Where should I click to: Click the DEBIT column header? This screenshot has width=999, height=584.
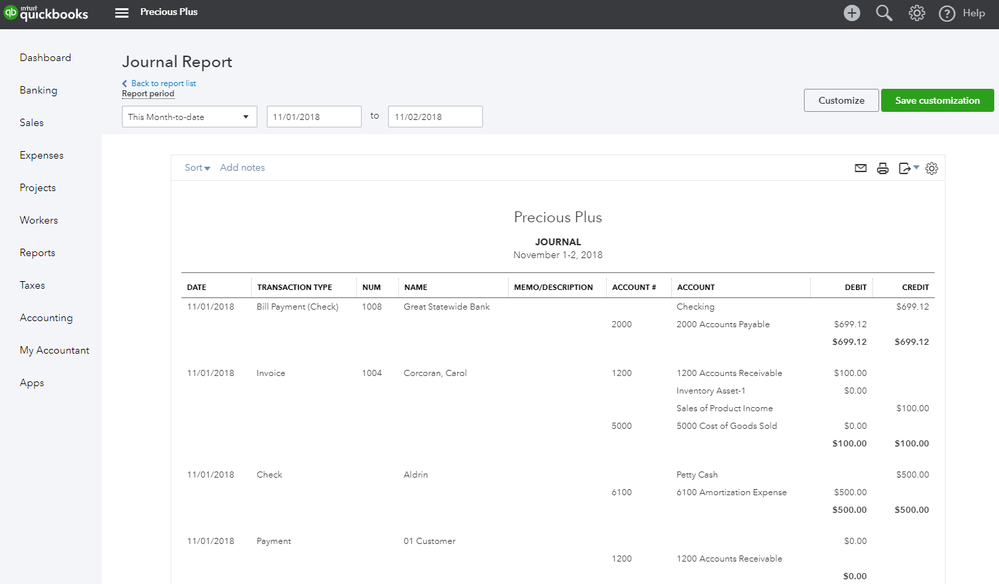pyautogui.click(x=856, y=287)
